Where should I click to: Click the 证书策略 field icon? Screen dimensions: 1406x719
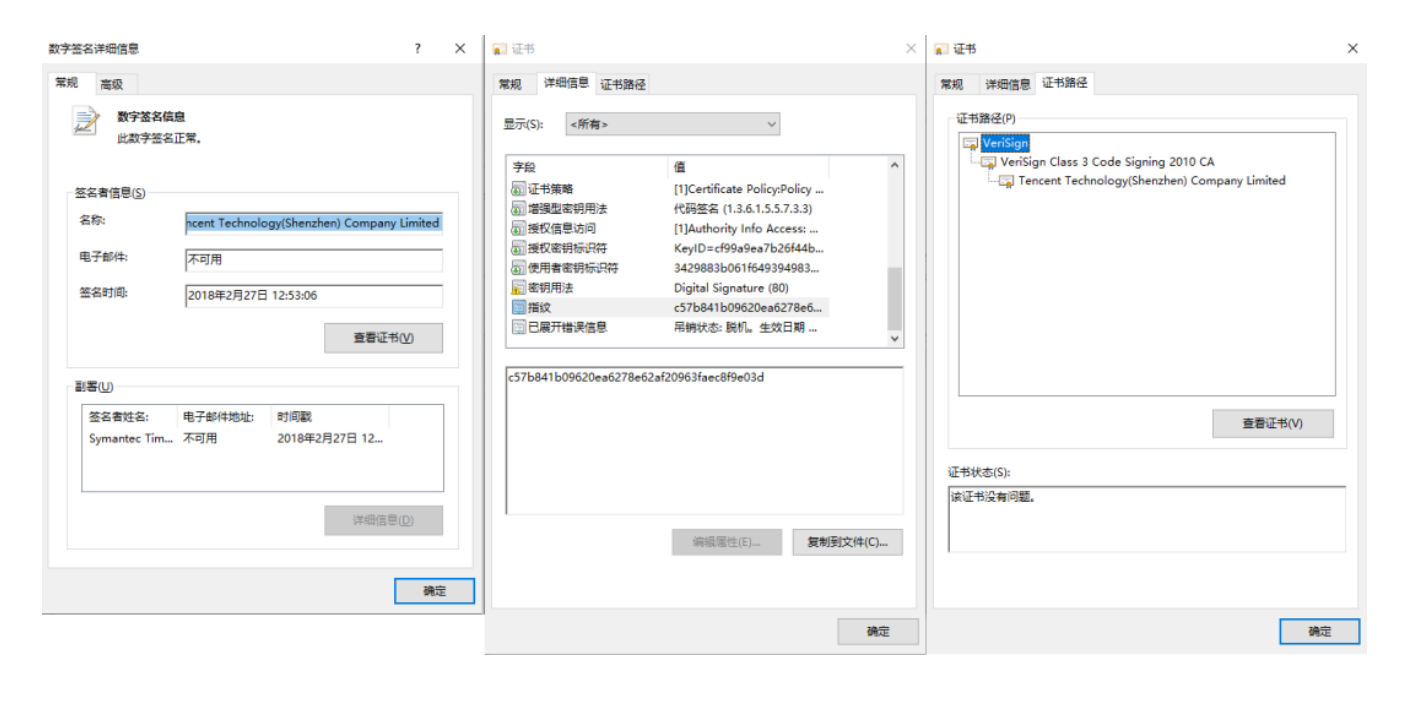click(518, 189)
